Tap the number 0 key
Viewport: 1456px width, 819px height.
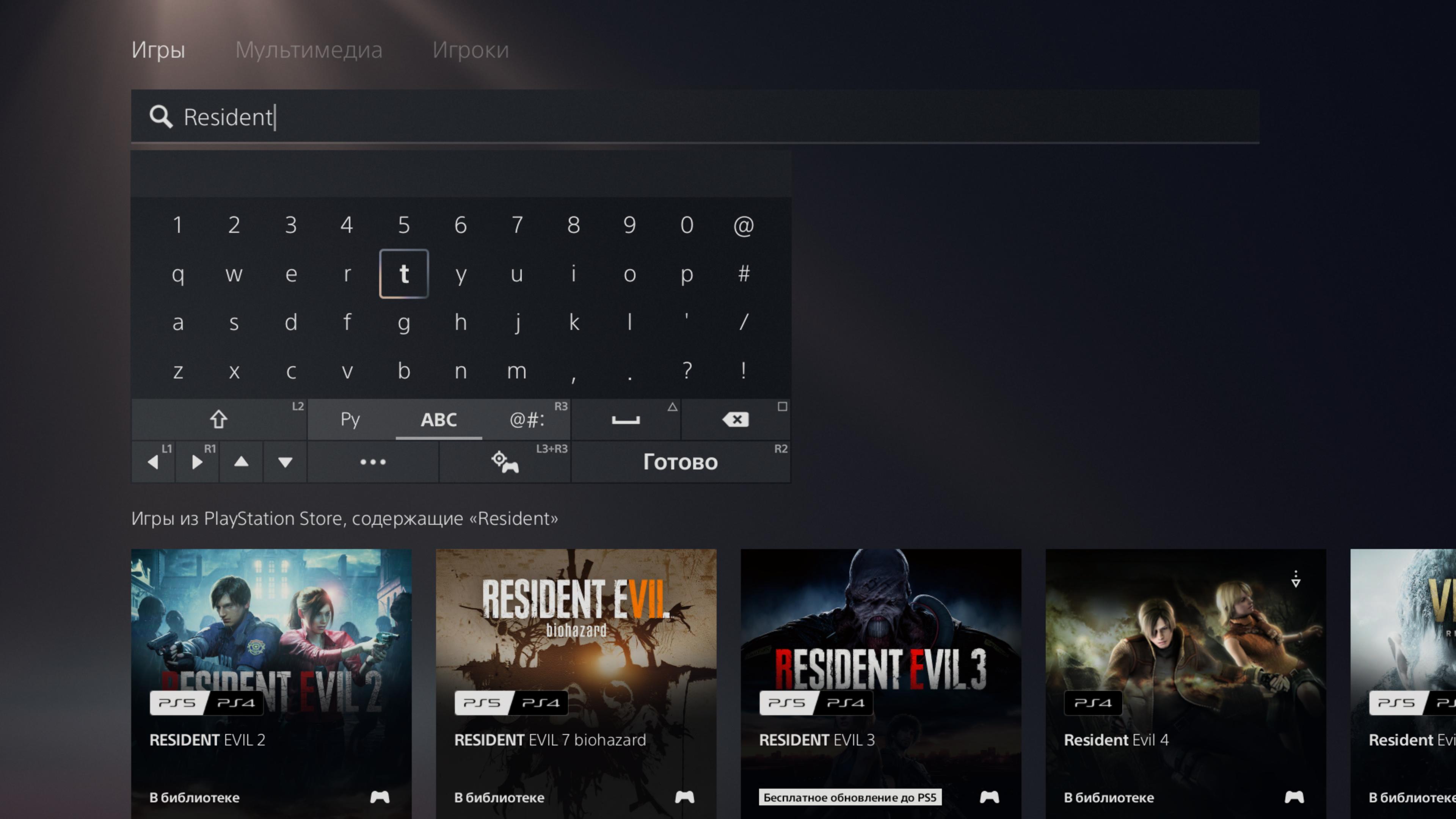click(x=686, y=225)
